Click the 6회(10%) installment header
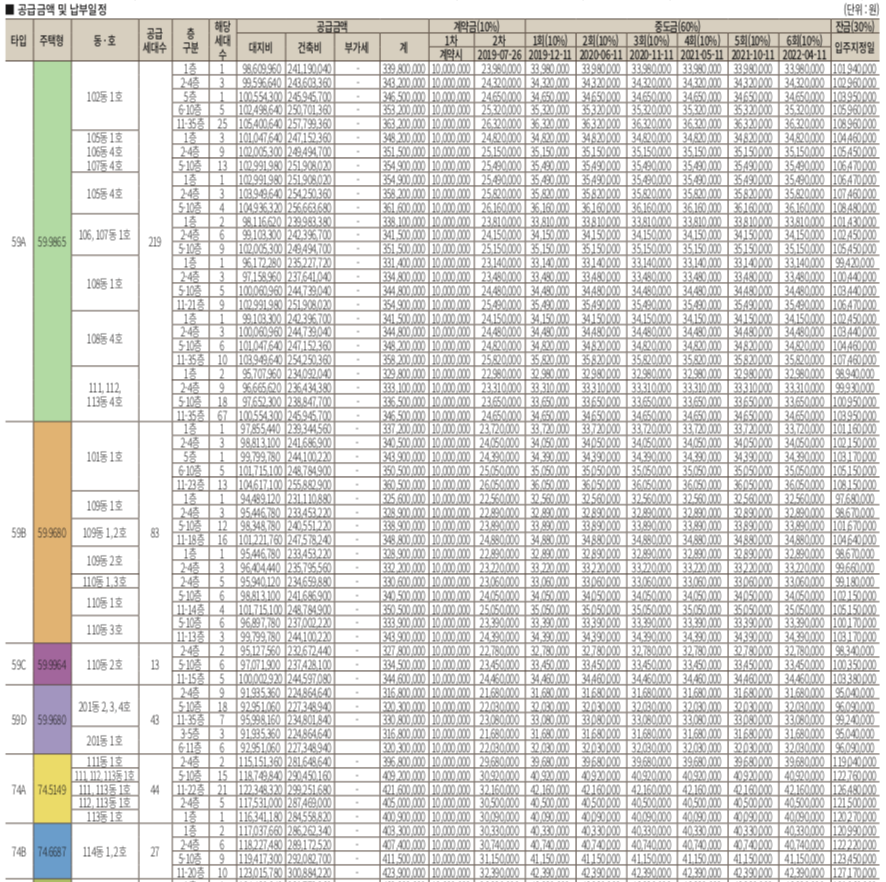Viewport: 886px width, 882px height. [804, 41]
